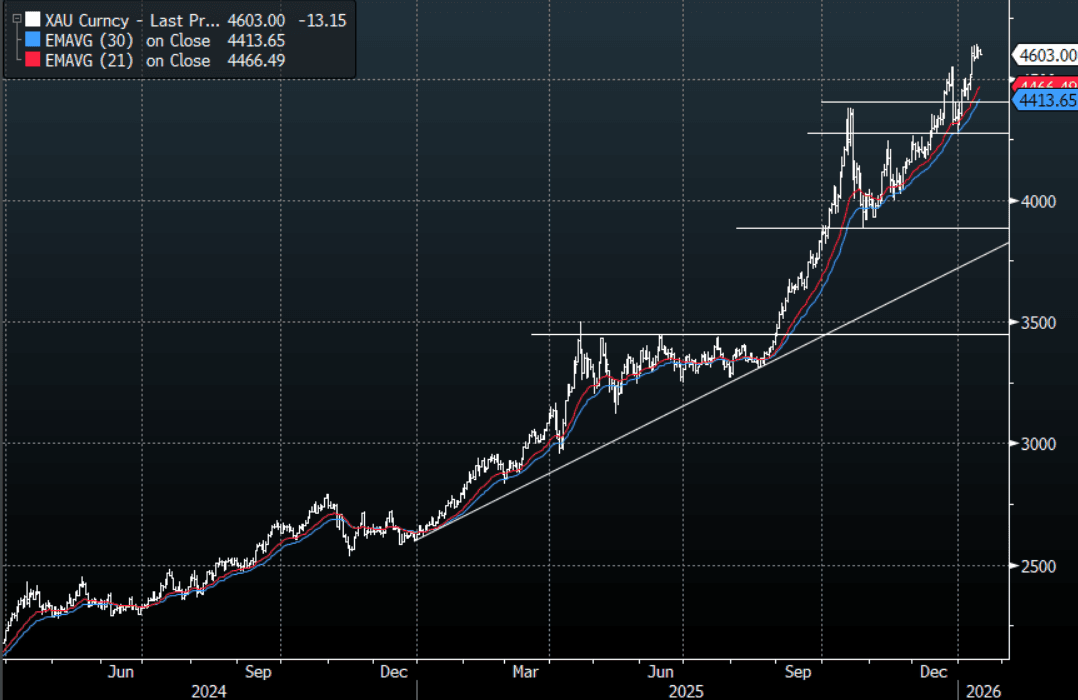
Task: Select the 2025 year label on time axis
Action: point(686,690)
